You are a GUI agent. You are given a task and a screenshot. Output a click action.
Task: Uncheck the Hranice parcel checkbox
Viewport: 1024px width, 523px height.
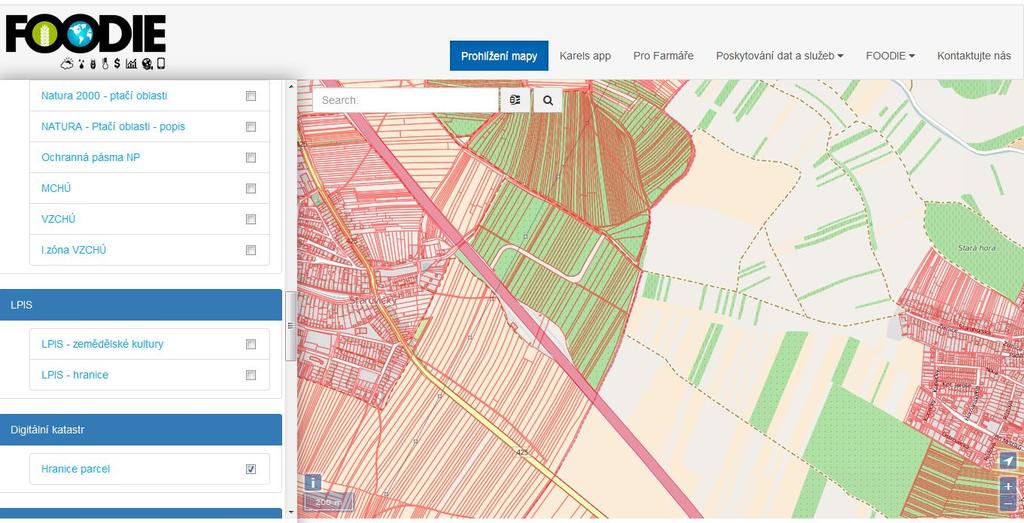[x=251, y=469]
